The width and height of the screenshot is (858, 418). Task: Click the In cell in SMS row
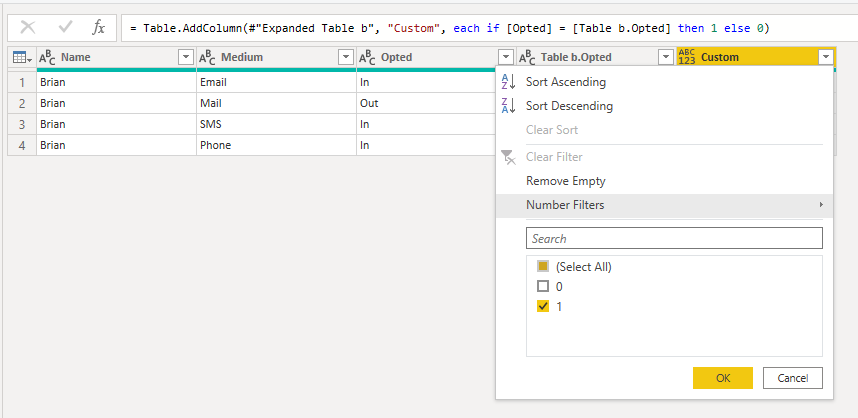pyautogui.click(x=427, y=124)
